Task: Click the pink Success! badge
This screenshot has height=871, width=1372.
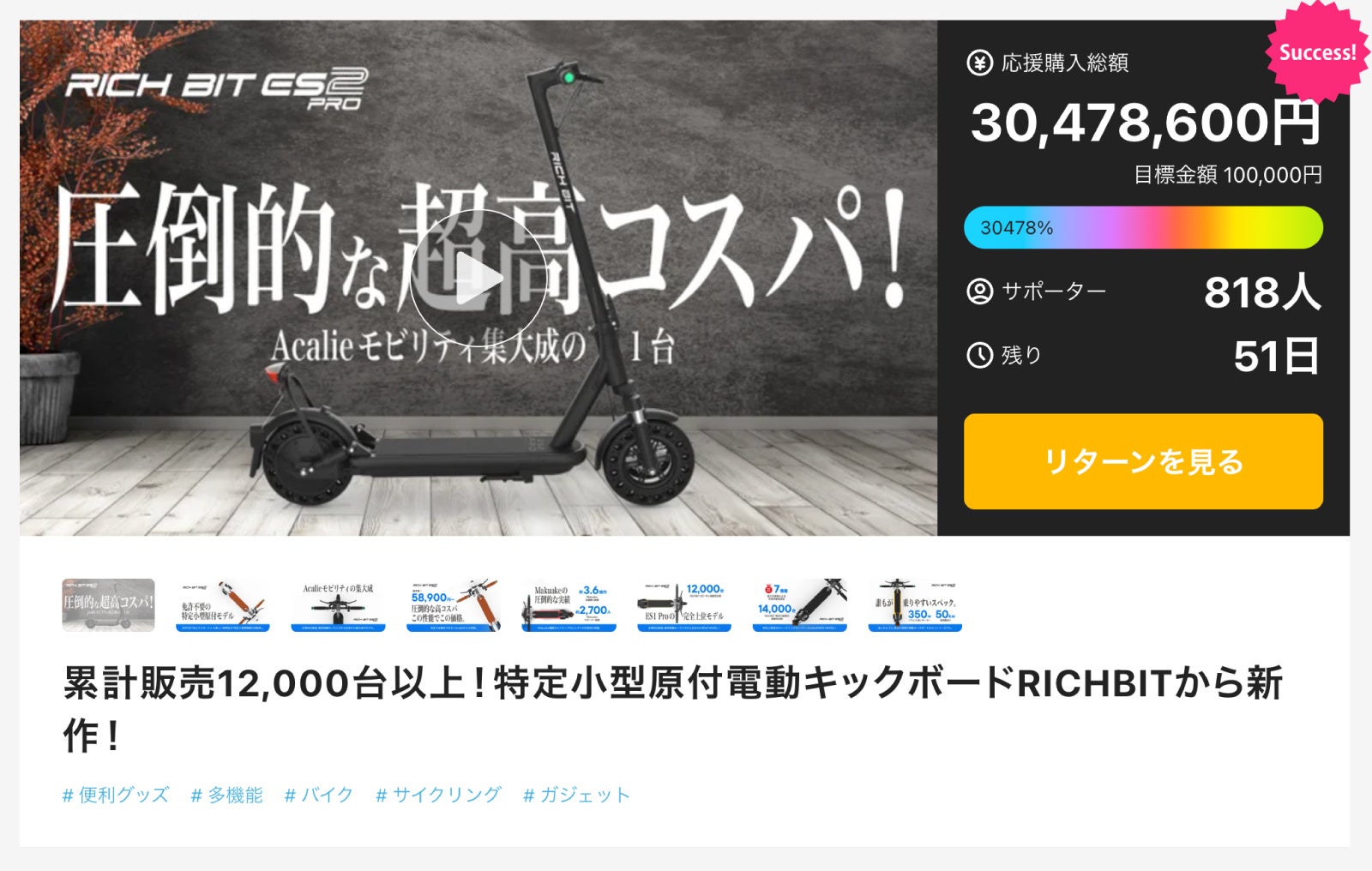Action: 1317,52
